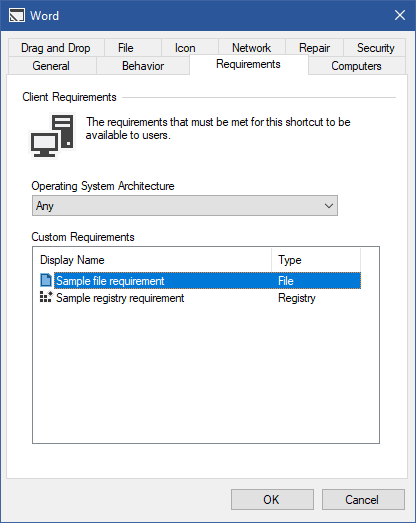Click the Word window icon in title bar

point(17,15)
